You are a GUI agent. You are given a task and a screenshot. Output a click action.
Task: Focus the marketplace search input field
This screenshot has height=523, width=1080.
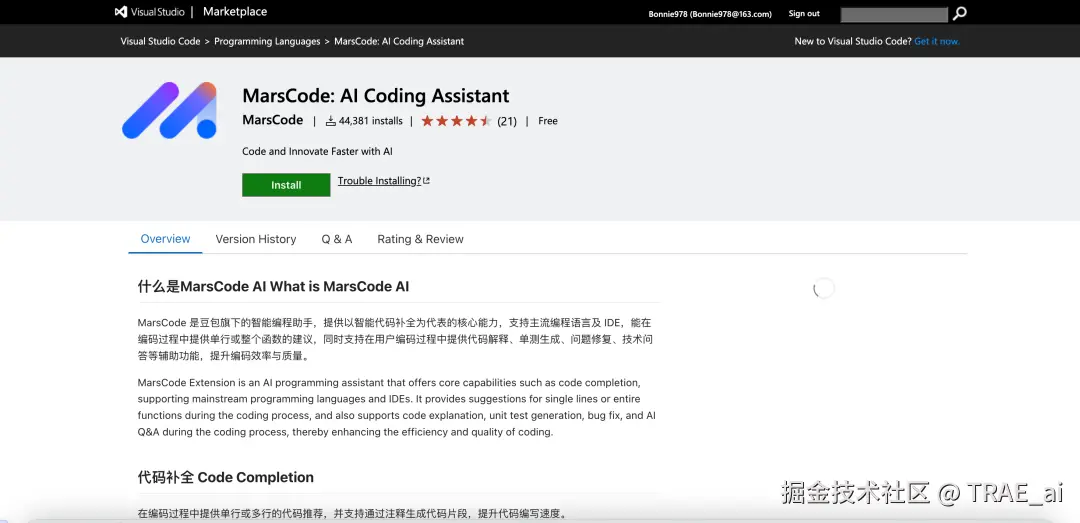coord(894,14)
